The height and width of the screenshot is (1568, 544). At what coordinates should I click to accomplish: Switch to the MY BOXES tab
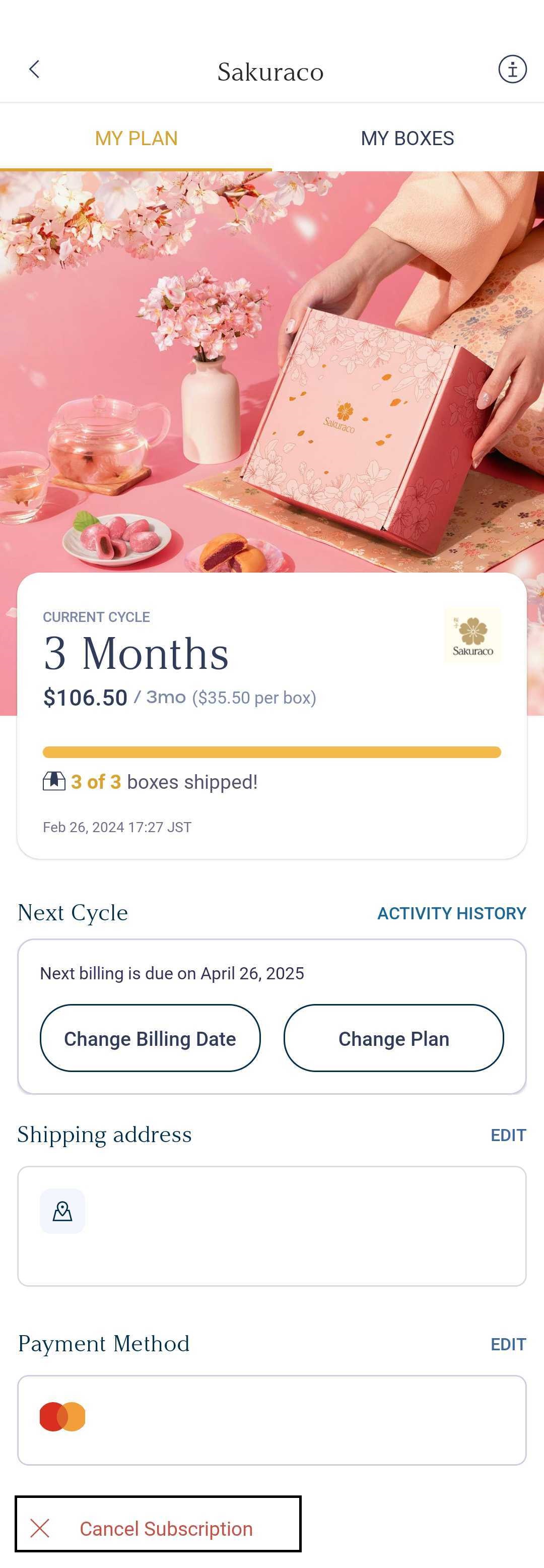pos(407,138)
